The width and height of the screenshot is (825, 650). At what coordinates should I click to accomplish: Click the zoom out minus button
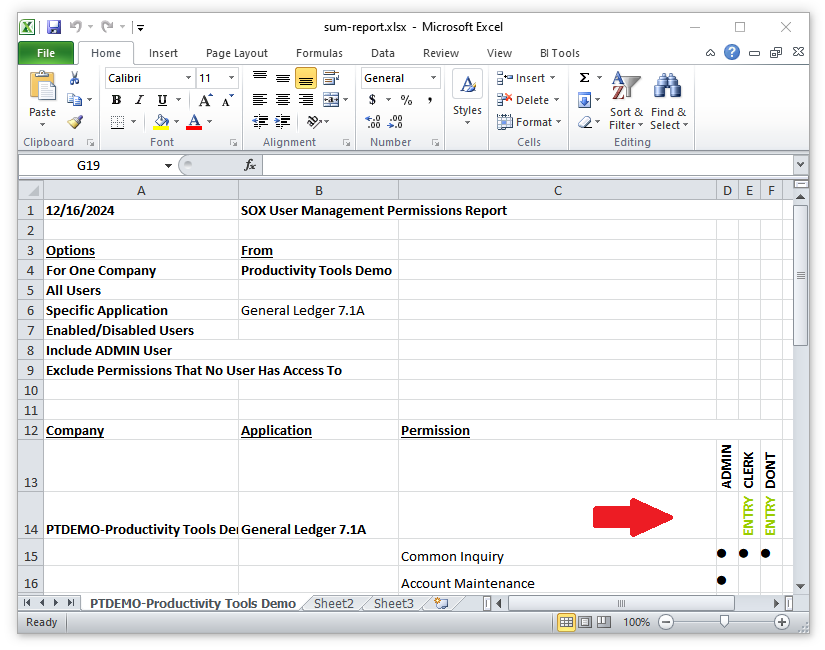coord(666,622)
